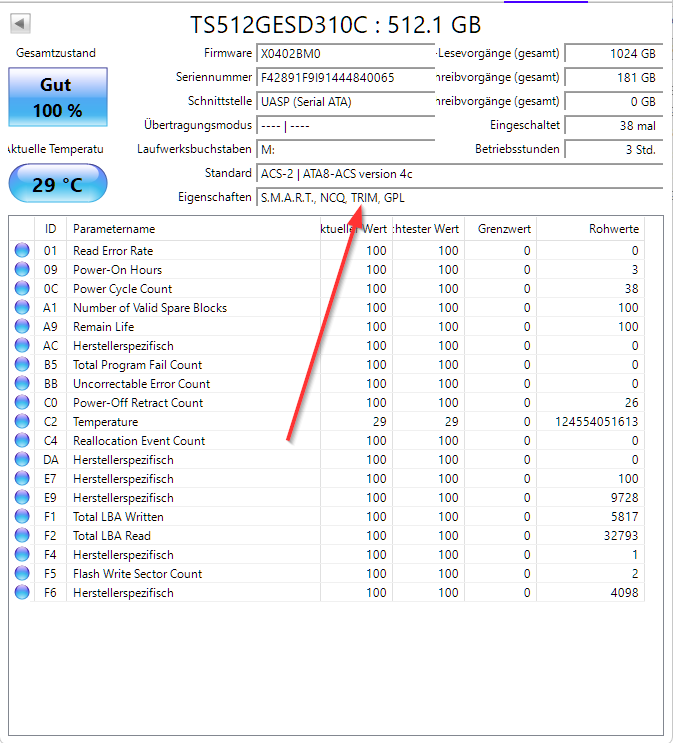This screenshot has width=673, height=743.
Task: Click the Parametername column header
Action: (193, 229)
